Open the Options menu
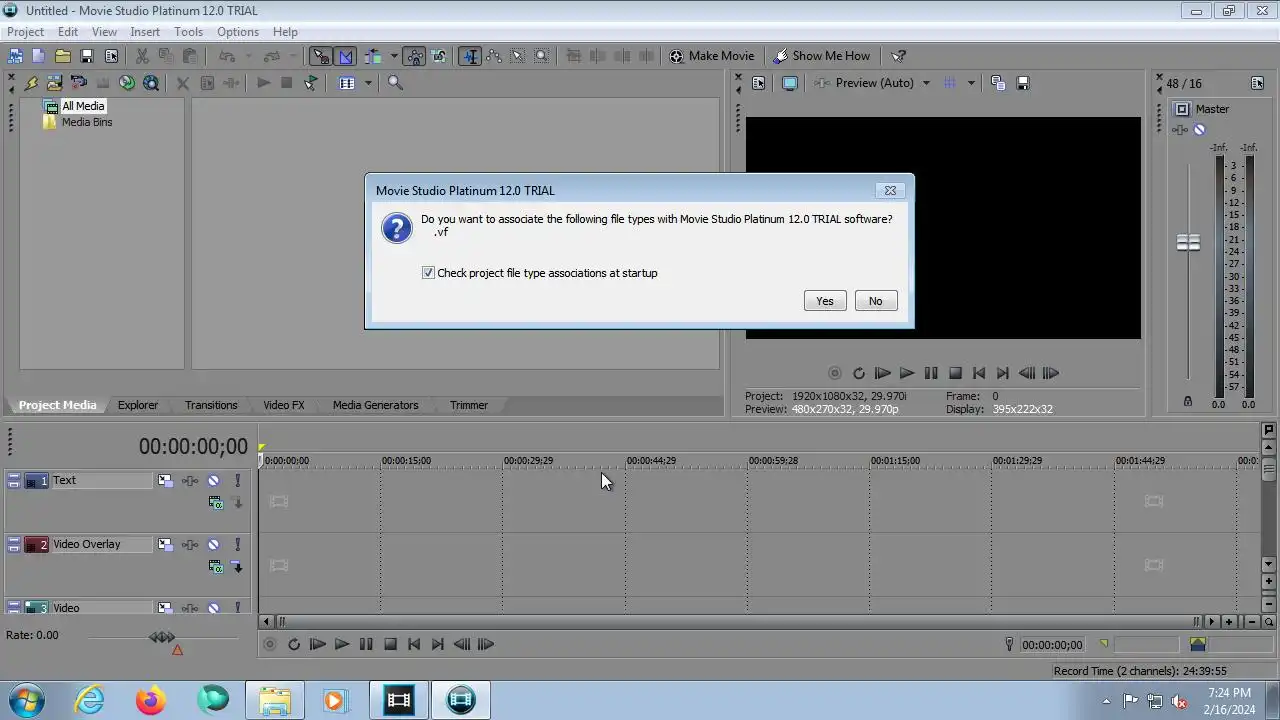Viewport: 1280px width, 720px height. [x=238, y=32]
